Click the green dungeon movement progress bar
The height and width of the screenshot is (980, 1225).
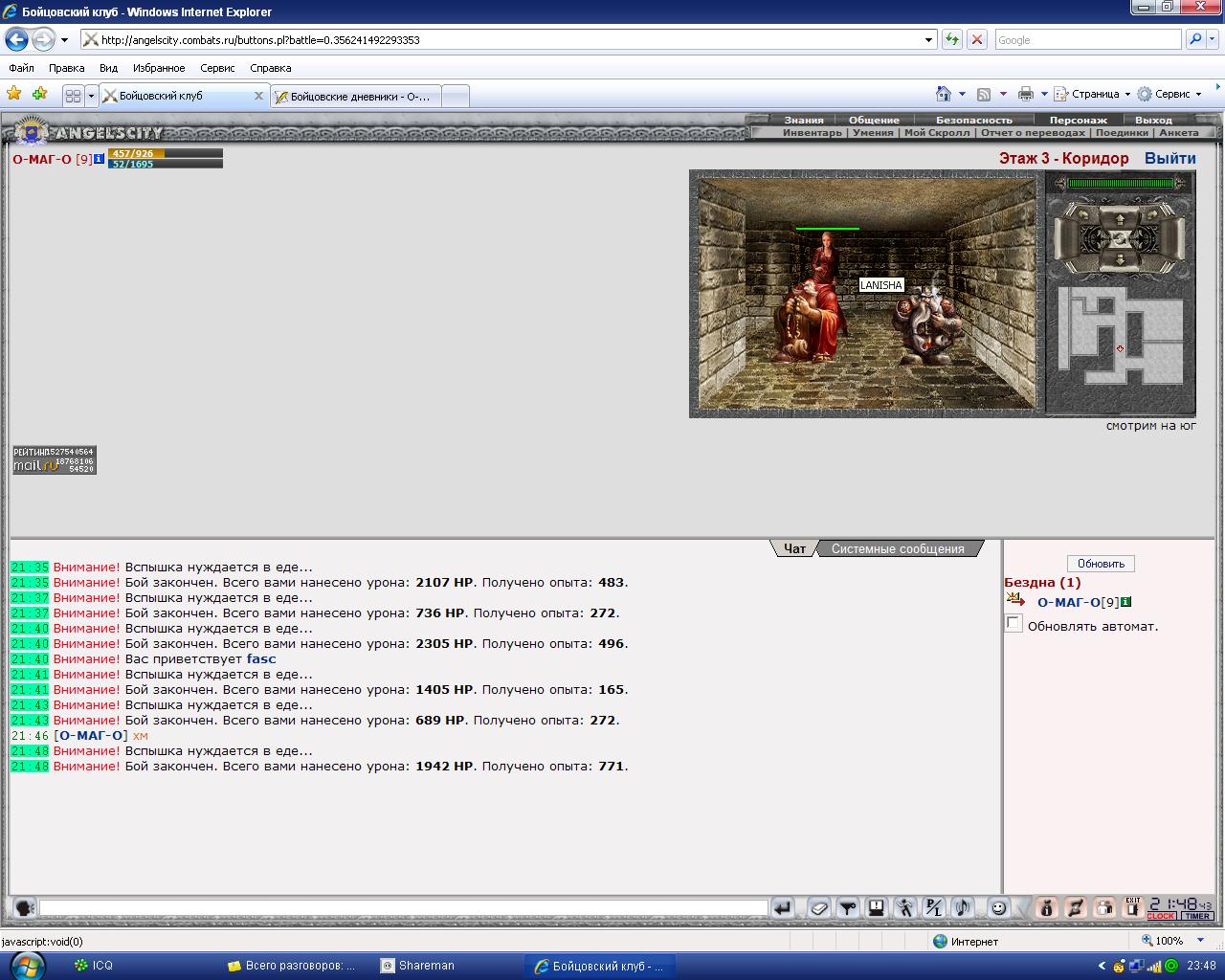tap(1121, 183)
